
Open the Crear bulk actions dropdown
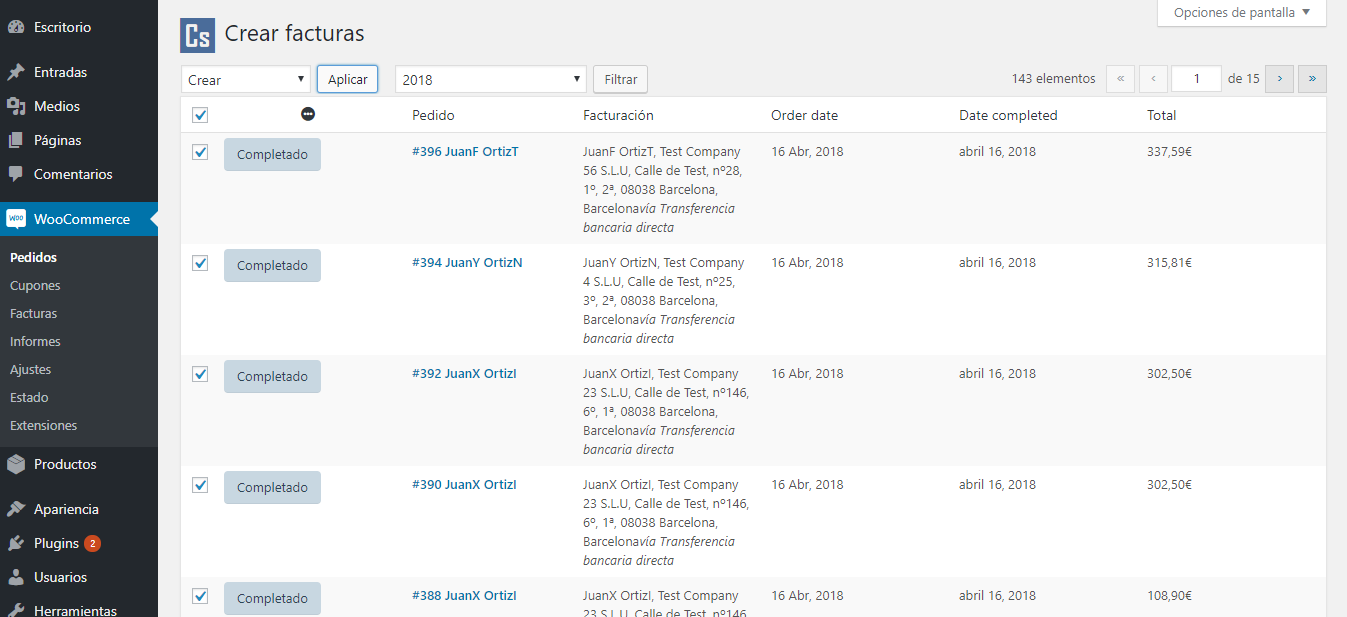[x=246, y=80]
